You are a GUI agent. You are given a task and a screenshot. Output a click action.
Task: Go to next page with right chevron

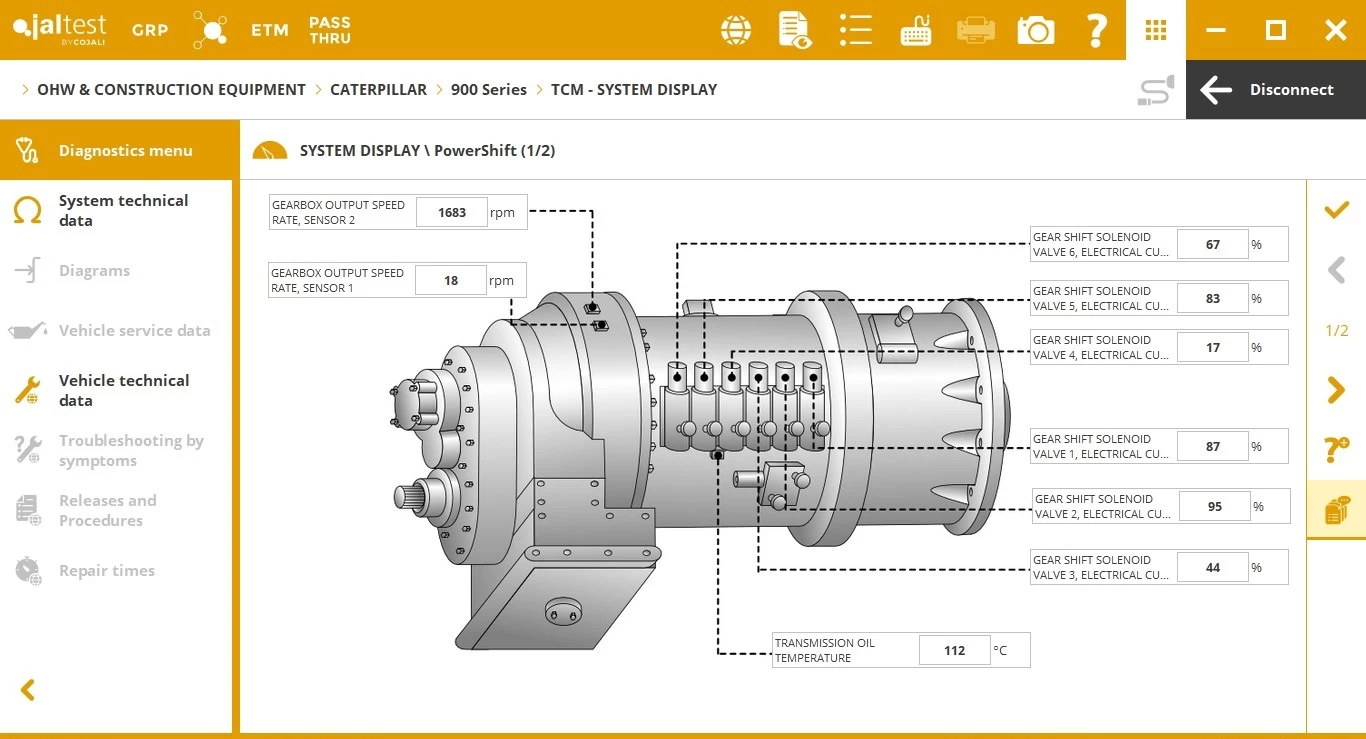(1336, 390)
